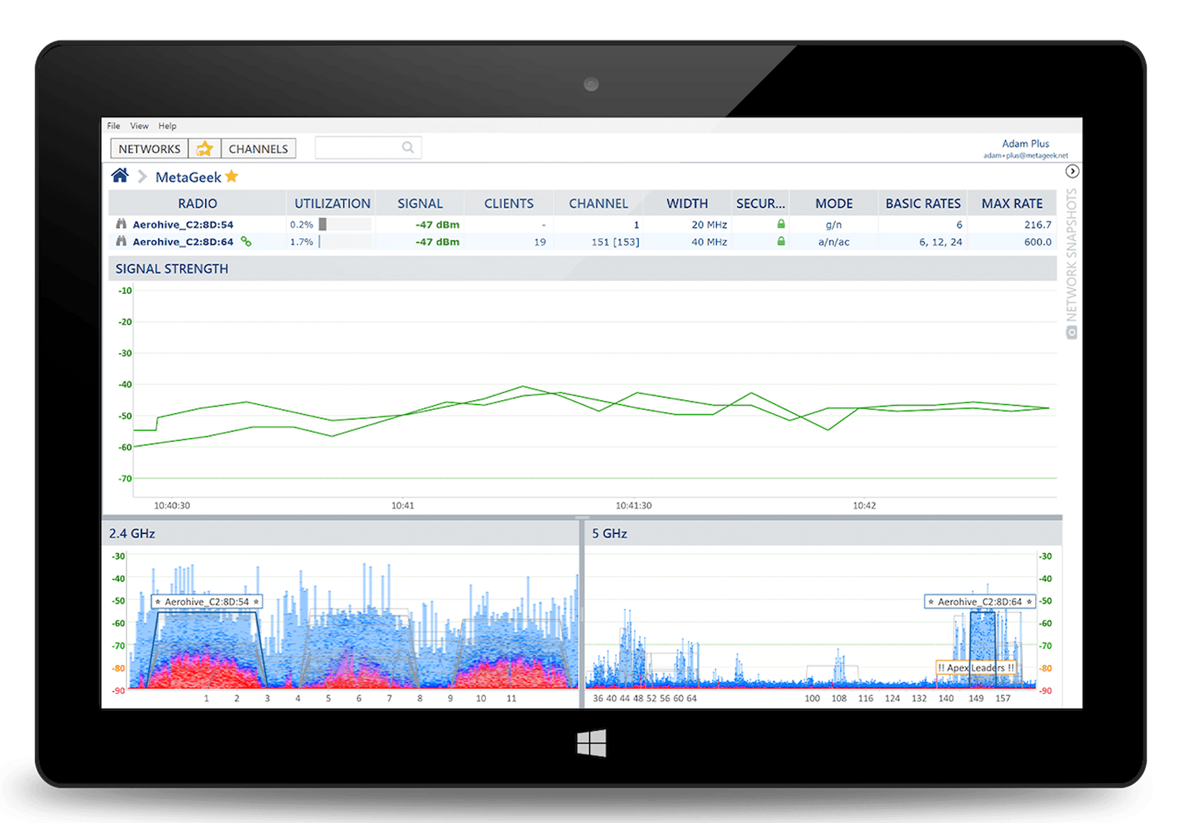Go to home via house icon
The width and height of the screenshot is (1178, 823).
coord(119,176)
